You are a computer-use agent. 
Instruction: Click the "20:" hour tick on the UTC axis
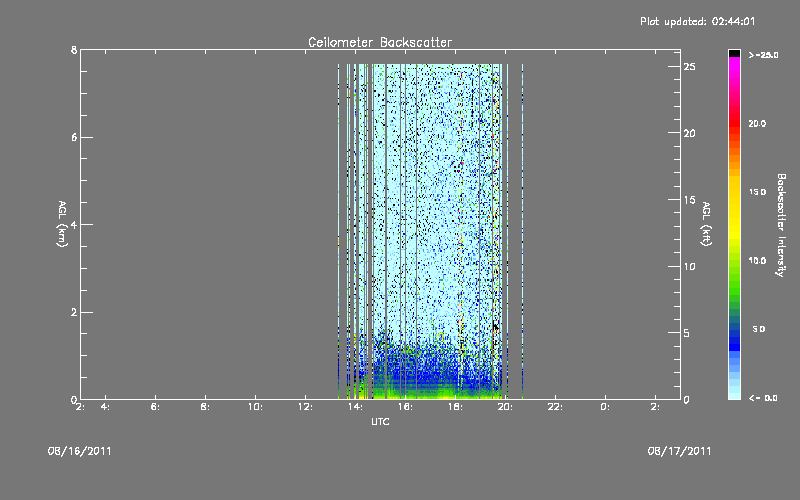pos(505,407)
